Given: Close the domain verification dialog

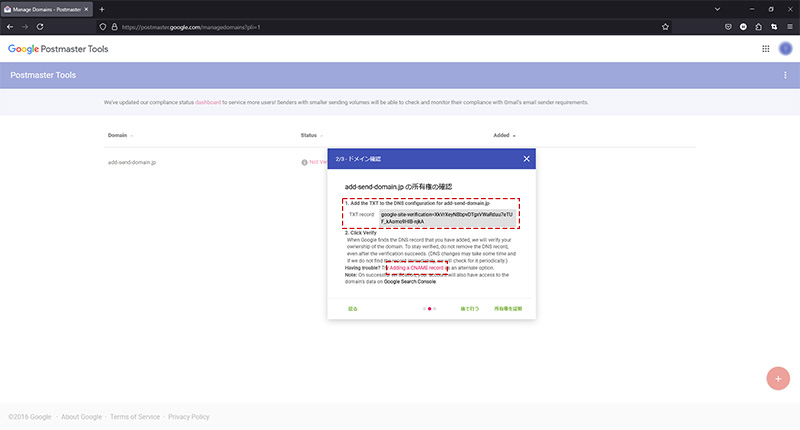Looking at the screenshot, I should pyautogui.click(x=526, y=159).
